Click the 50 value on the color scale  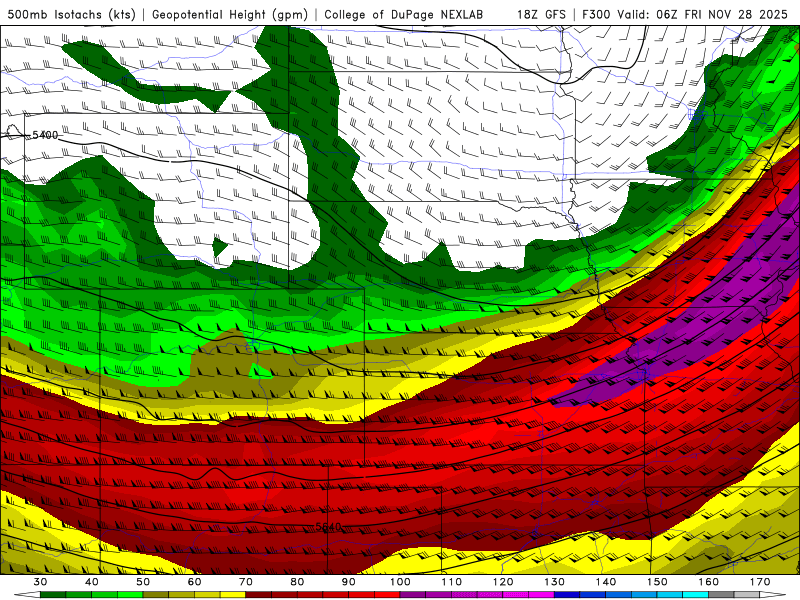(x=143, y=582)
